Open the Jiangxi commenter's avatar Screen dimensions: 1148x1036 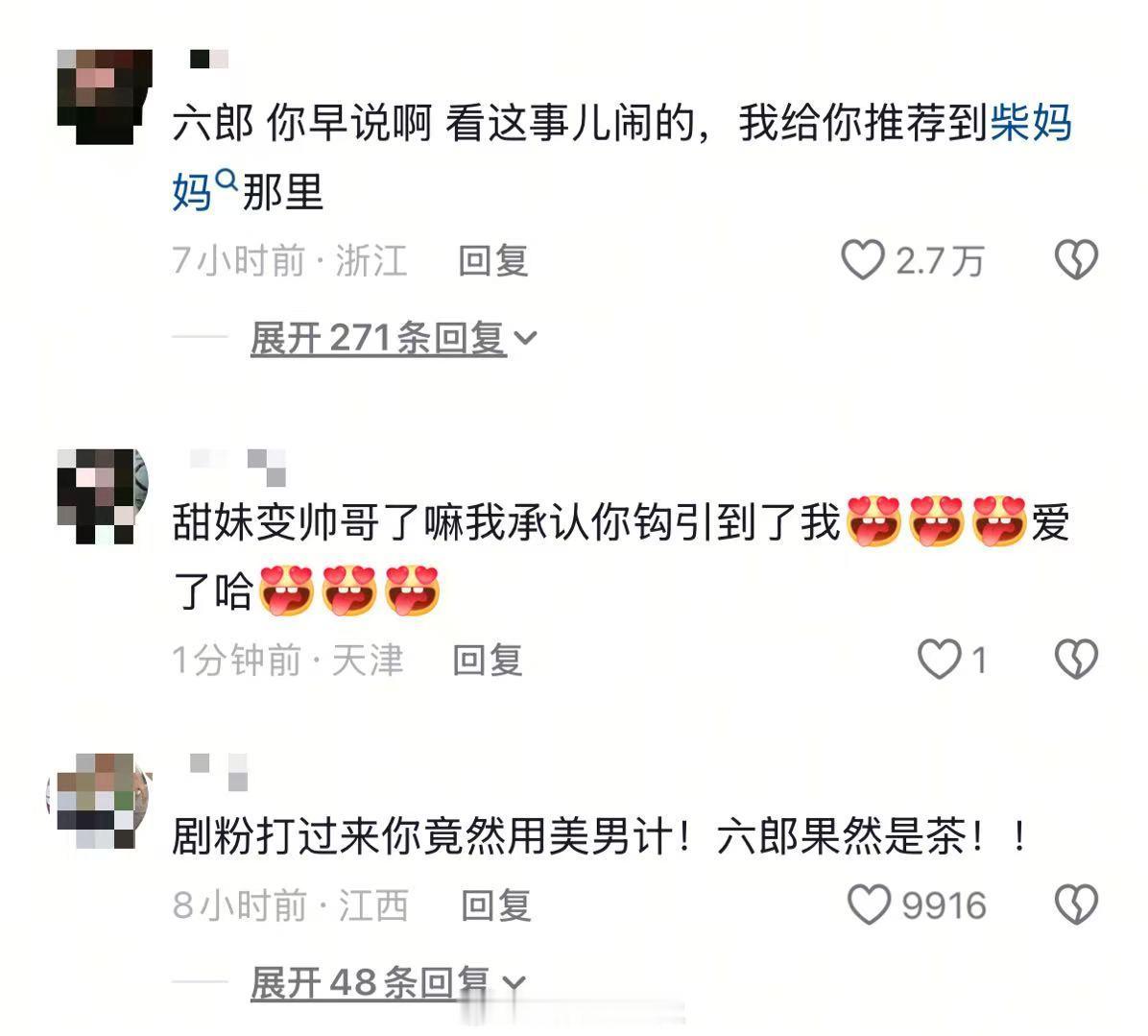click(100, 800)
